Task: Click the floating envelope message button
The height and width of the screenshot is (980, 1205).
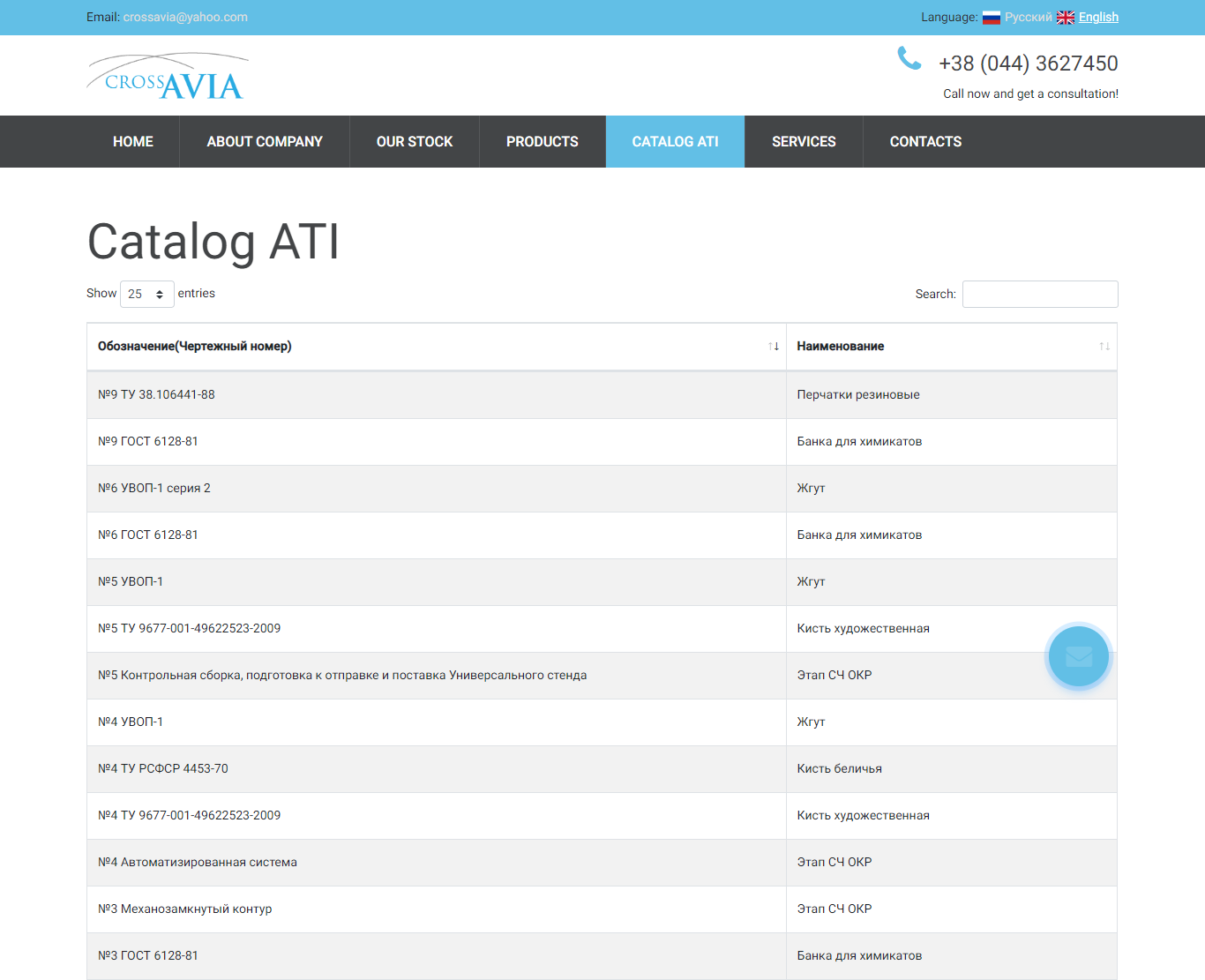Action: pyautogui.click(x=1078, y=657)
